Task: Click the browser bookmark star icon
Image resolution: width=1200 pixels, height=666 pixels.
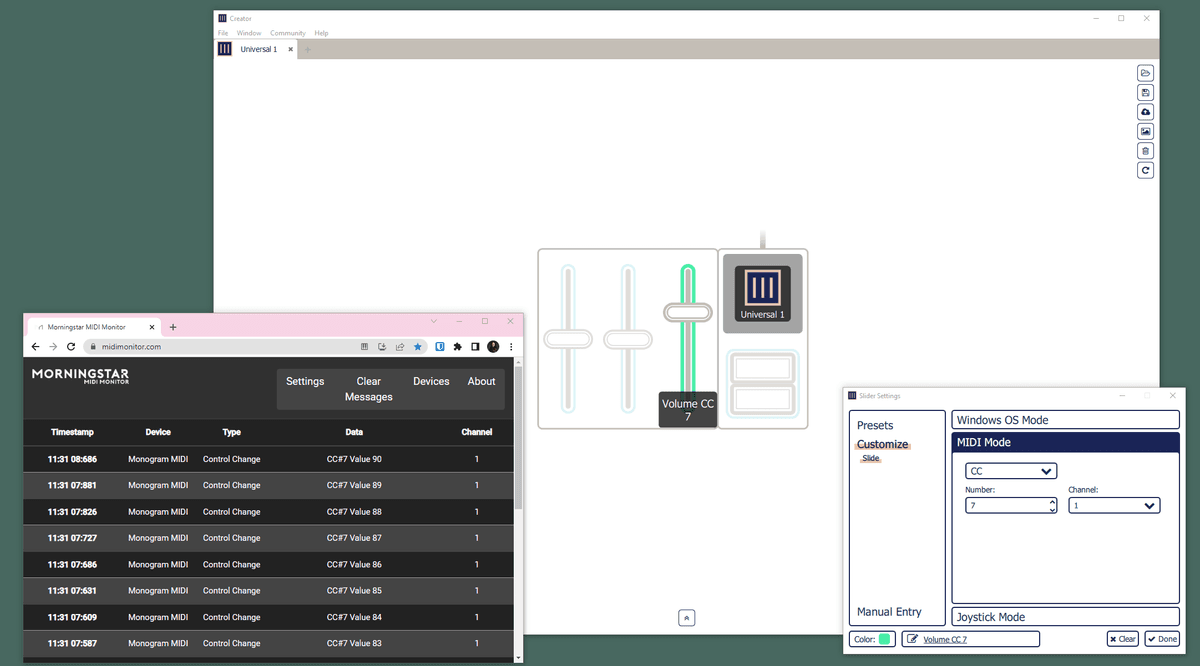Action: coord(418,347)
